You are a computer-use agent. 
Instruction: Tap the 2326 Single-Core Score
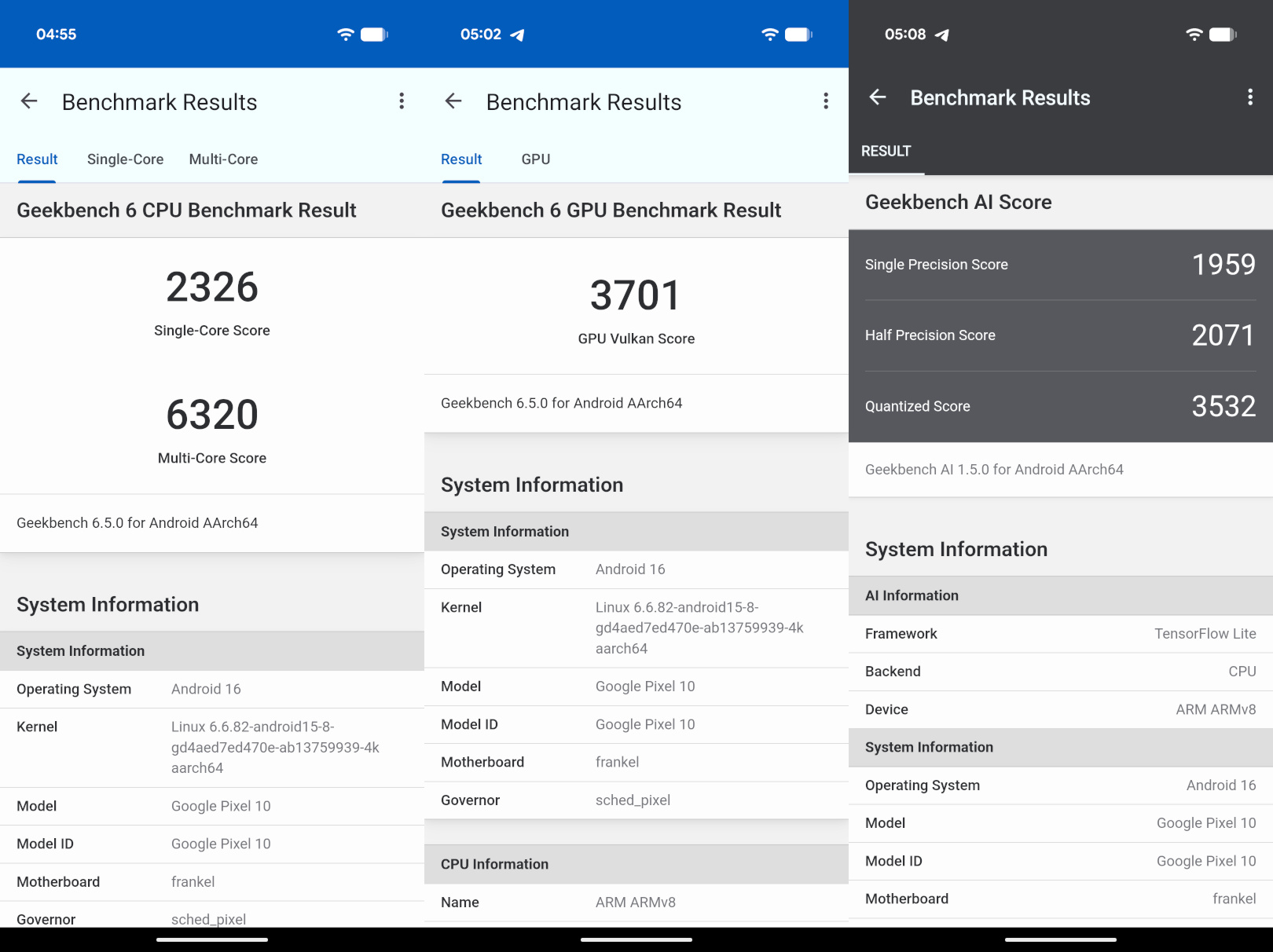(x=212, y=287)
